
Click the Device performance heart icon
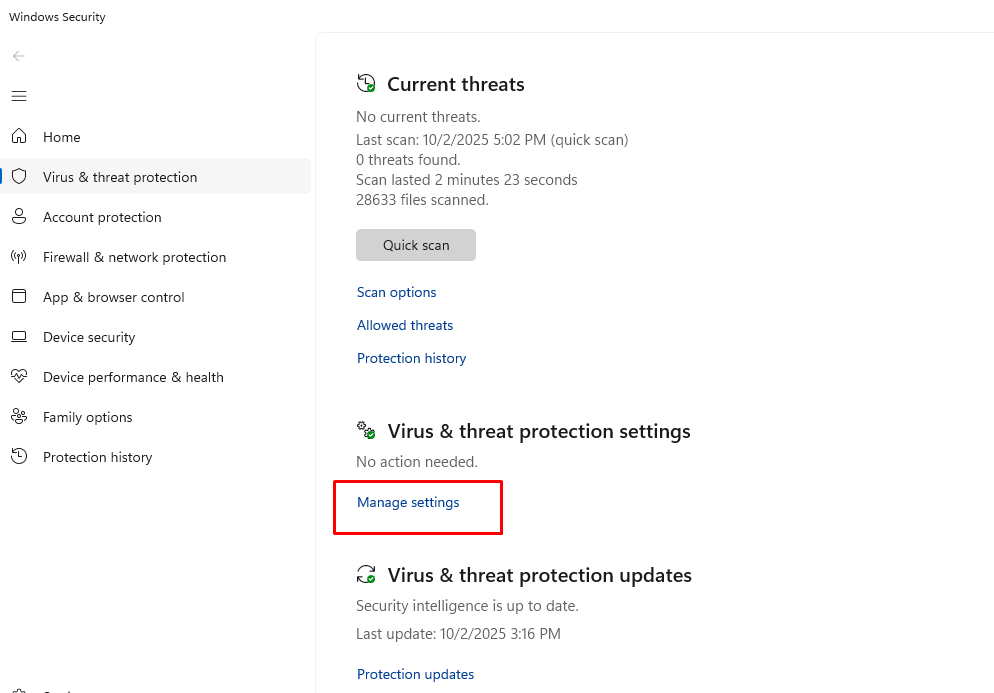19,377
